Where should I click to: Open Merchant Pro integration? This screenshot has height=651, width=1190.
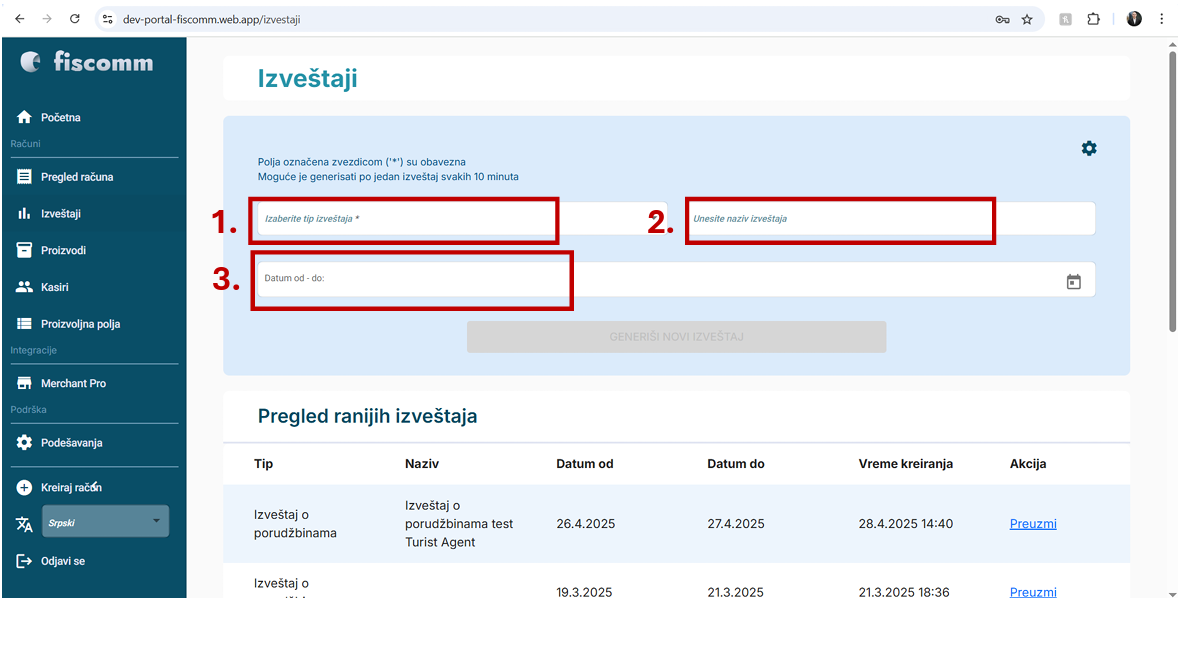tap(73, 383)
